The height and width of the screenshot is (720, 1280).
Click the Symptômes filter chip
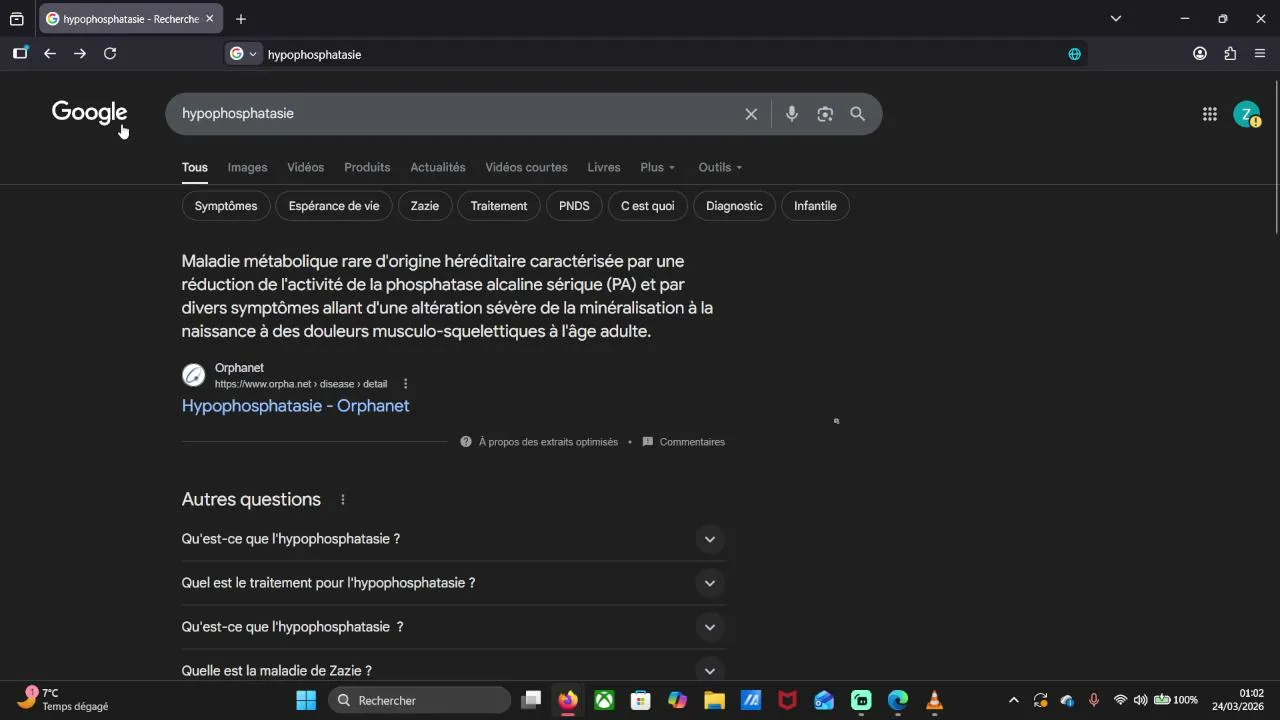(x=226, y=206)
